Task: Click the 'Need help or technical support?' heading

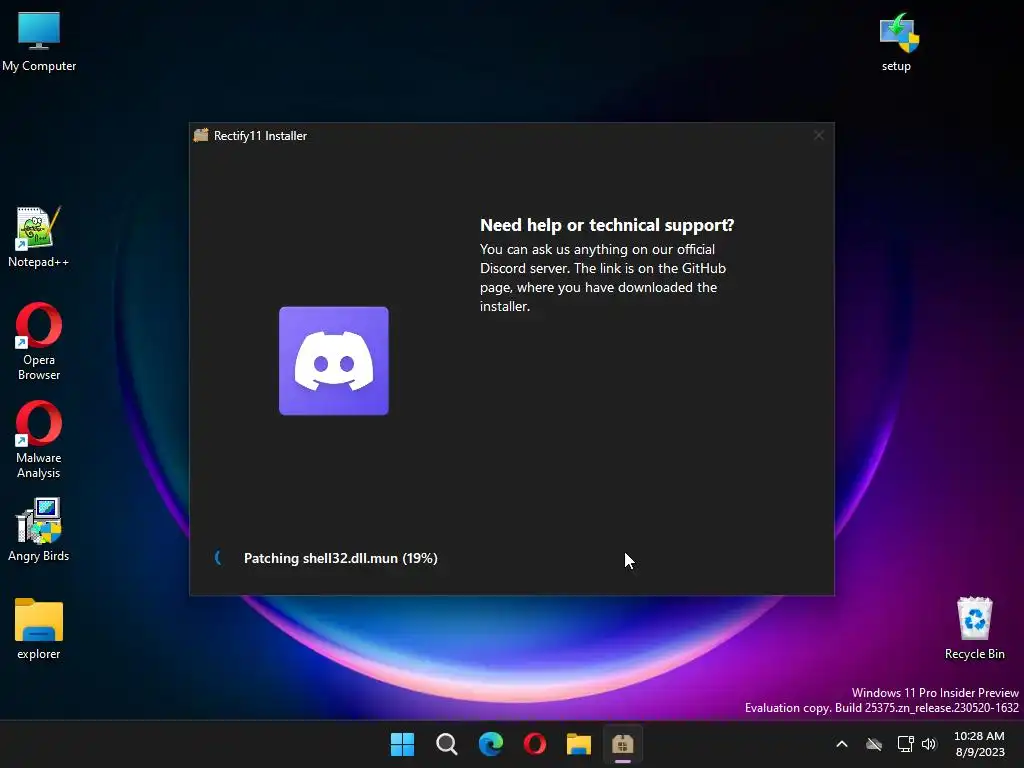Action: (x=607, y=225)
